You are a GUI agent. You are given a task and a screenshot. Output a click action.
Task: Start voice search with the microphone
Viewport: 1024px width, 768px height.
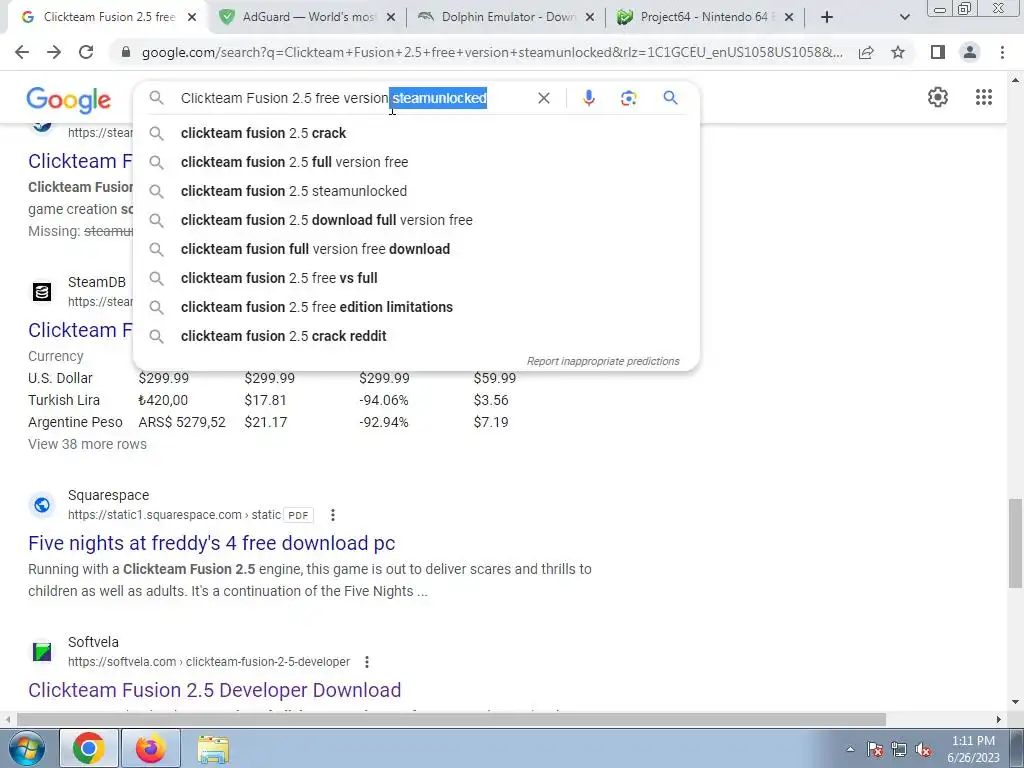(x=588, y=98)
